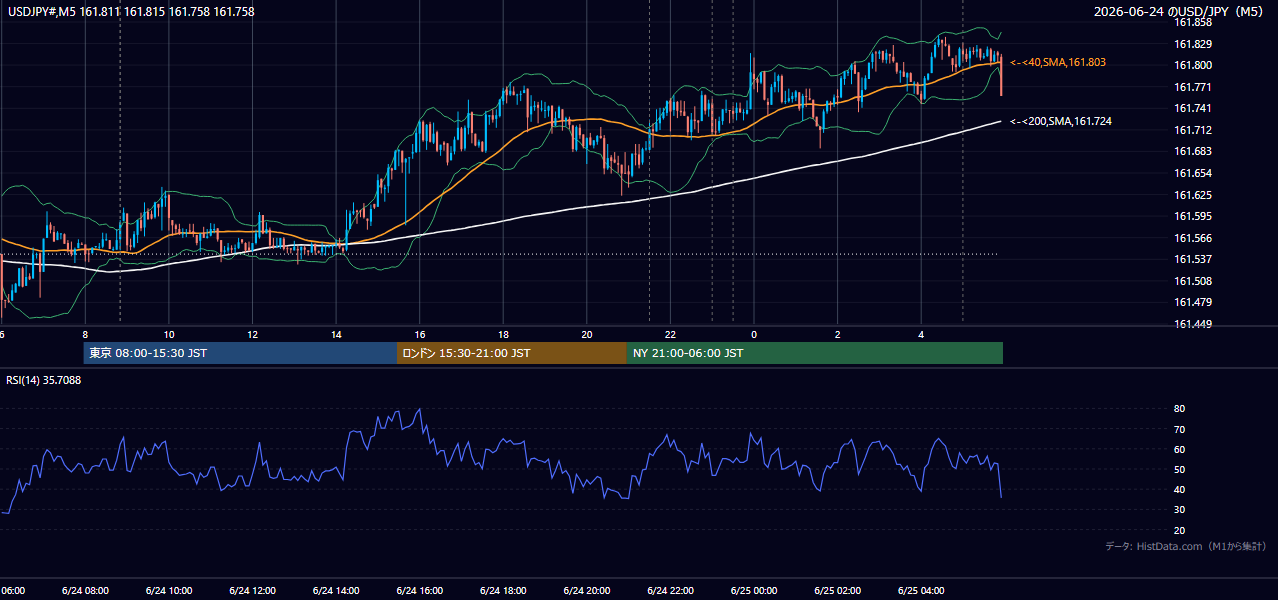Click price axis label 161.800
Screen dimensions: 1278x600
(x=1192, y=65)
